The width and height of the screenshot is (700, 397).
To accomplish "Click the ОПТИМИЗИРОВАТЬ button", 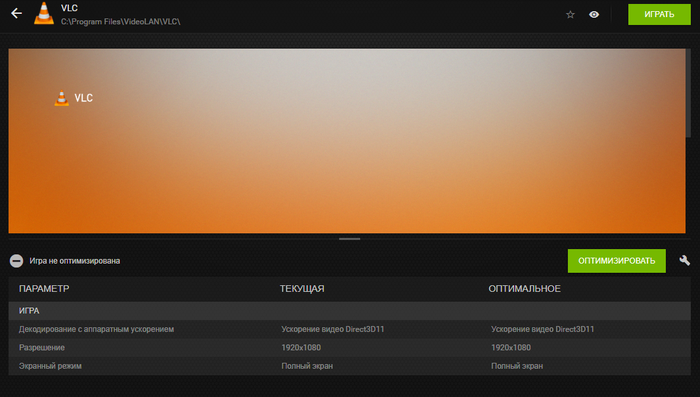I will coord(617,261).
